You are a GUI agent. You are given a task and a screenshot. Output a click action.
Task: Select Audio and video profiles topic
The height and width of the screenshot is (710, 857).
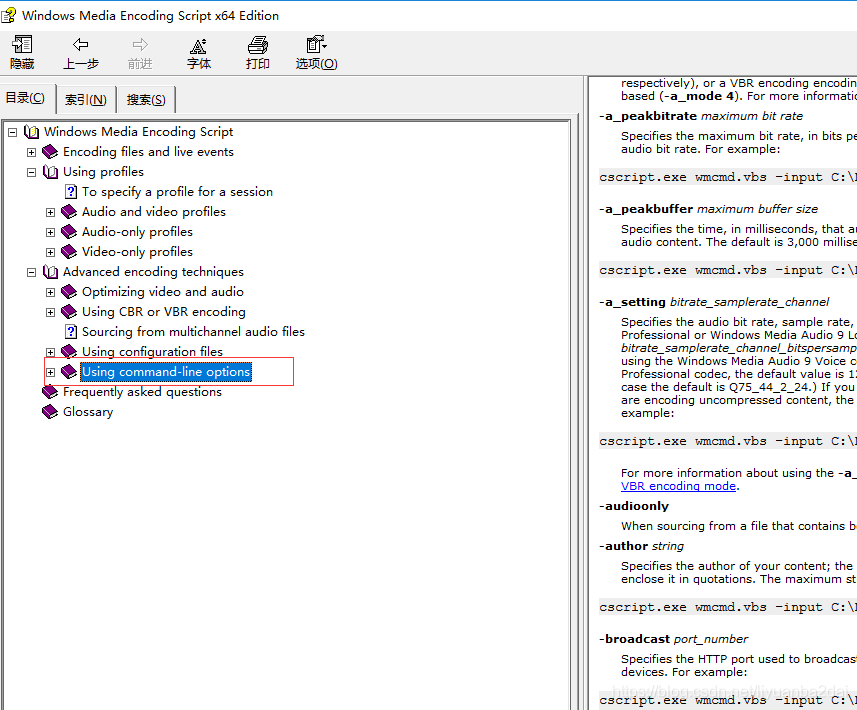[x=154, y=212]
